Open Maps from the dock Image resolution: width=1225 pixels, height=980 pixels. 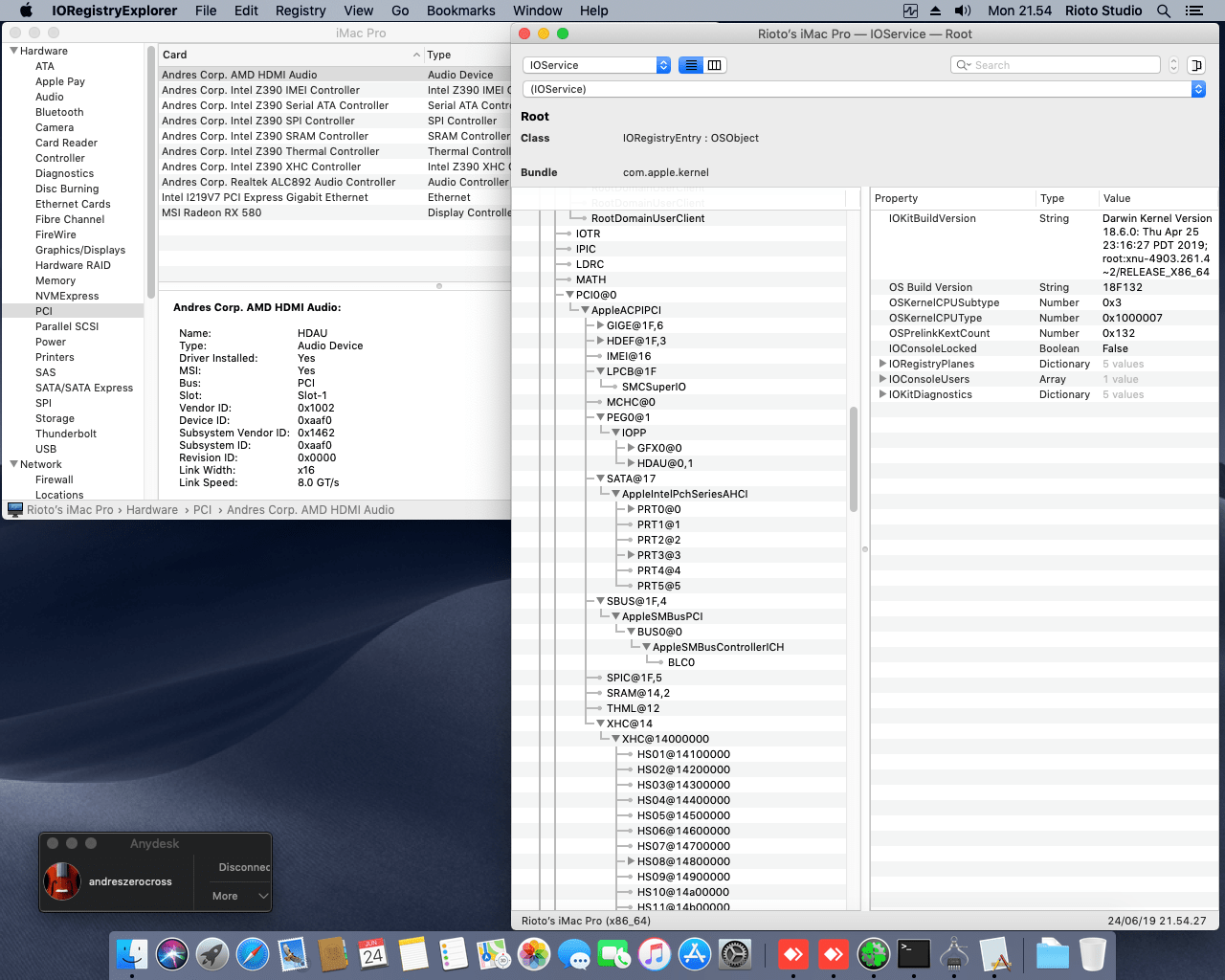[494, 954]
